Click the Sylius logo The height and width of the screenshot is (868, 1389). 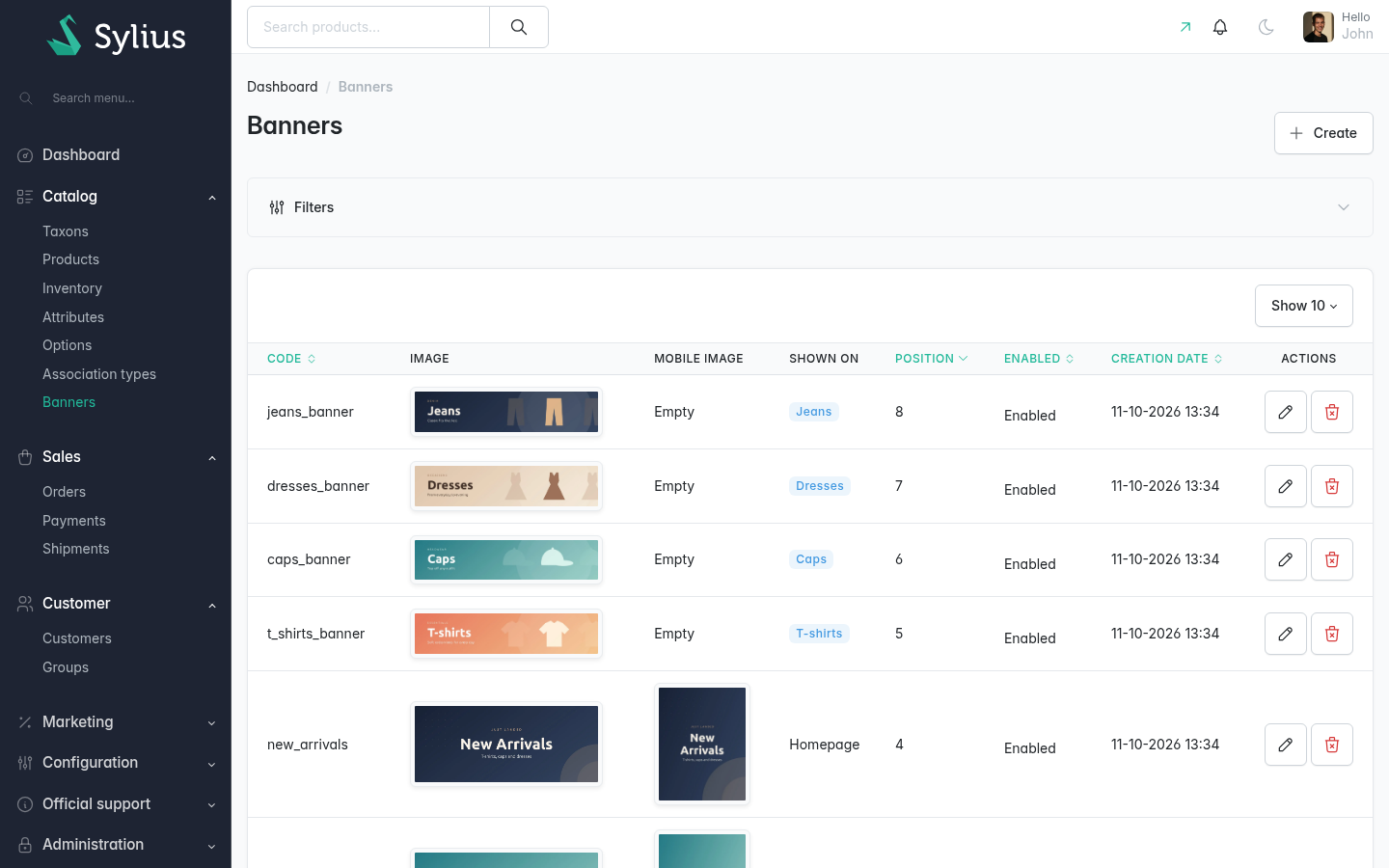(116, 36)
